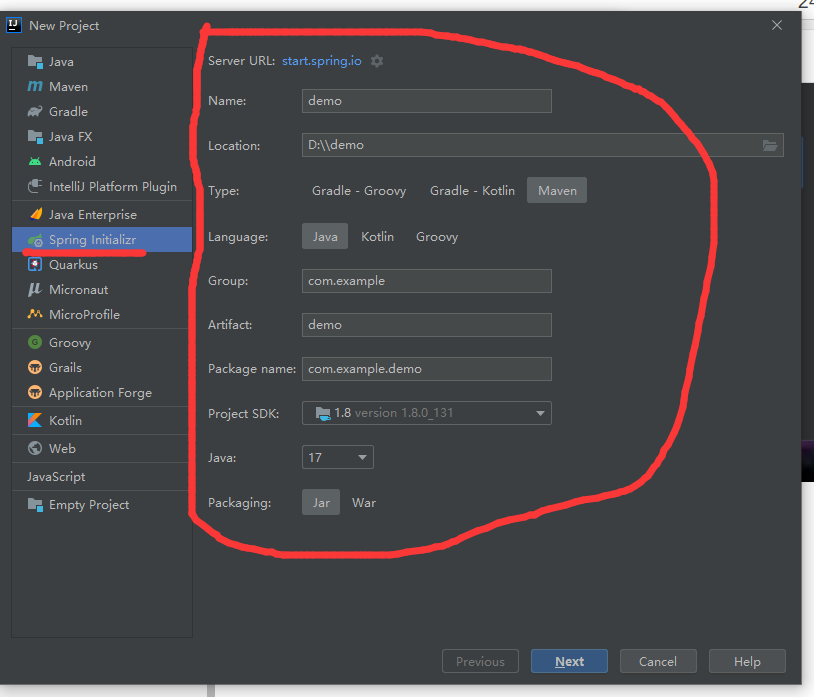The height and width of the screenshot is (697, 814).
Task: Click the MicroProfile icon
Action: pyautogui.click(x=35, y=314)
